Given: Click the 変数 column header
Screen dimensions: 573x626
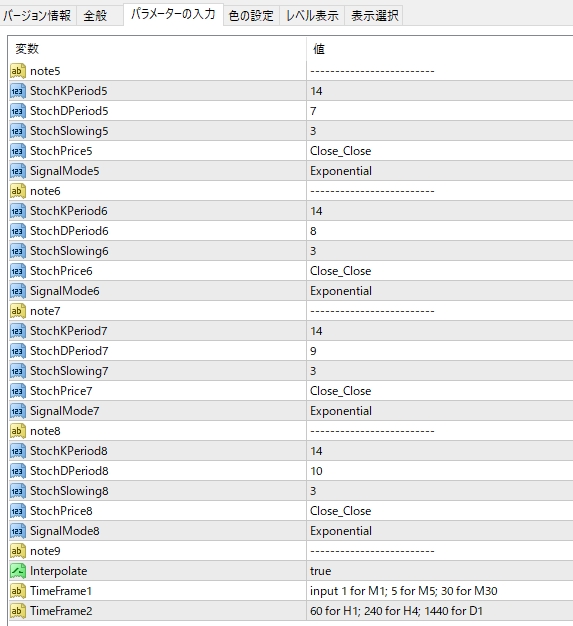Looking at the screenshot, I should tap(157, 49).
